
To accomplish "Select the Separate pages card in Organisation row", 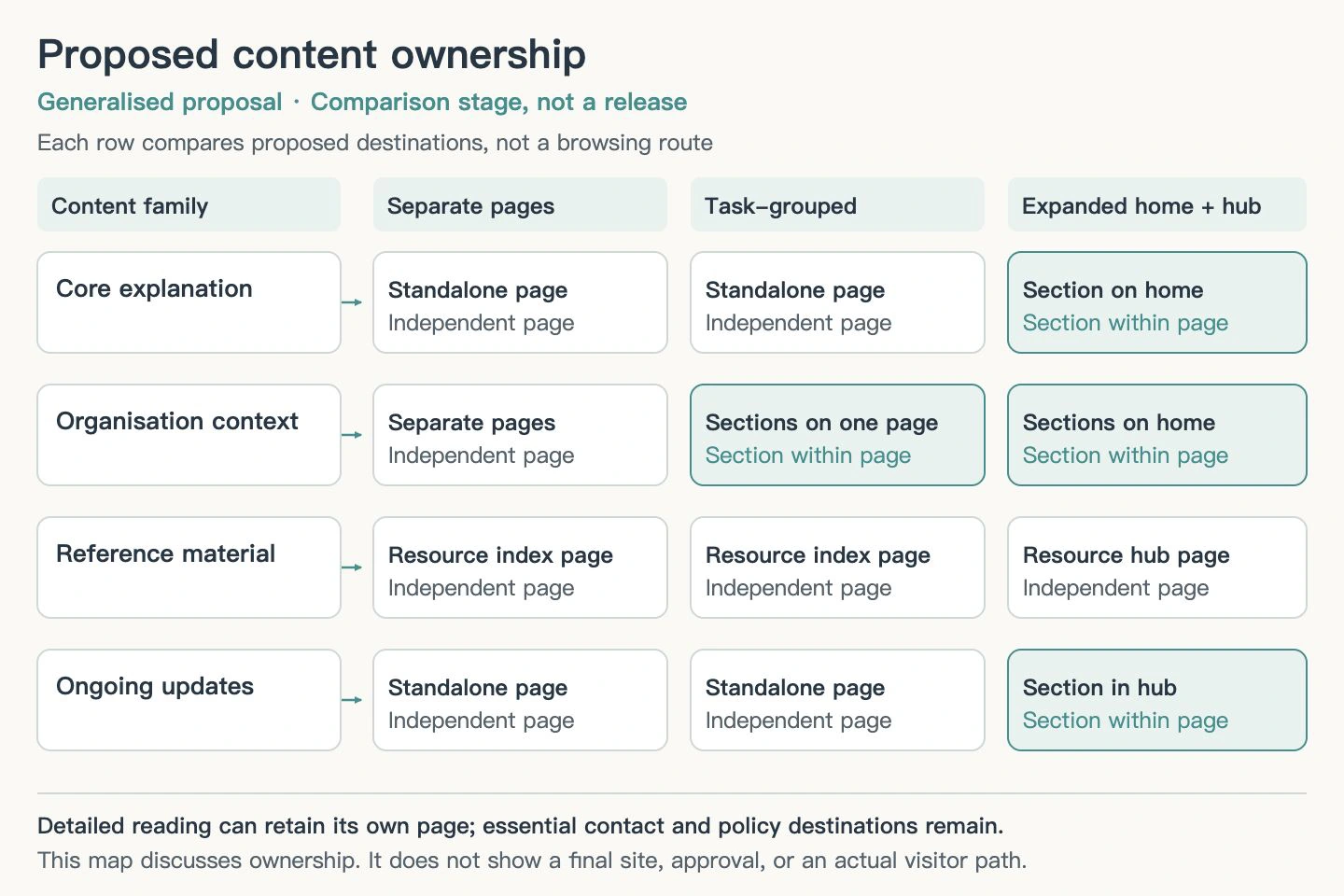I will click(520, 435).
